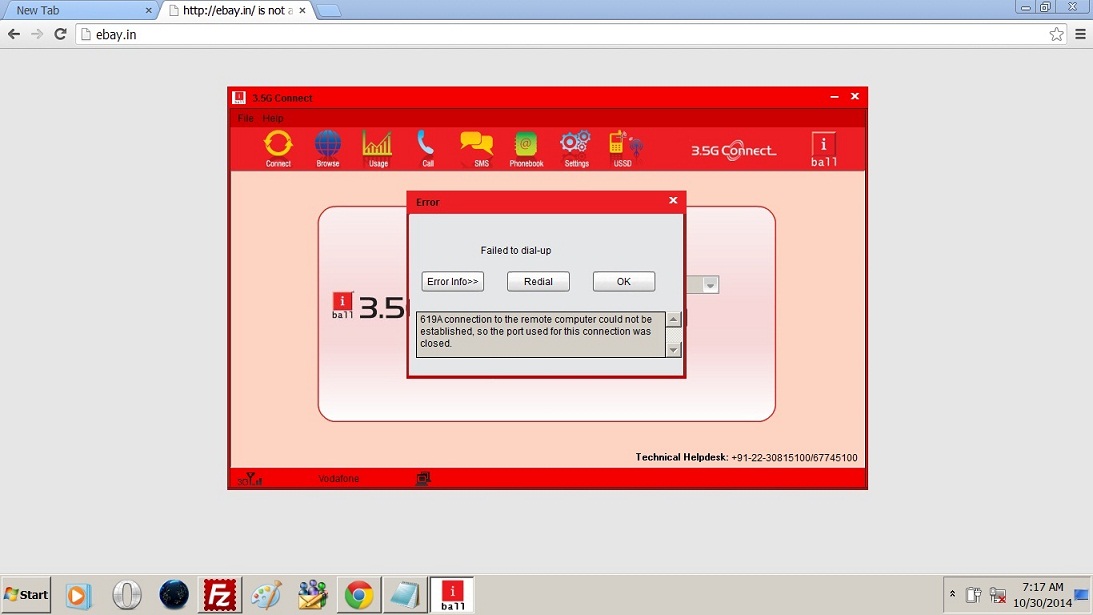The height and width of the screenshot is (615, 1093).
Task: Open the SMS messages icon
Action: click(x=477, y=148)
